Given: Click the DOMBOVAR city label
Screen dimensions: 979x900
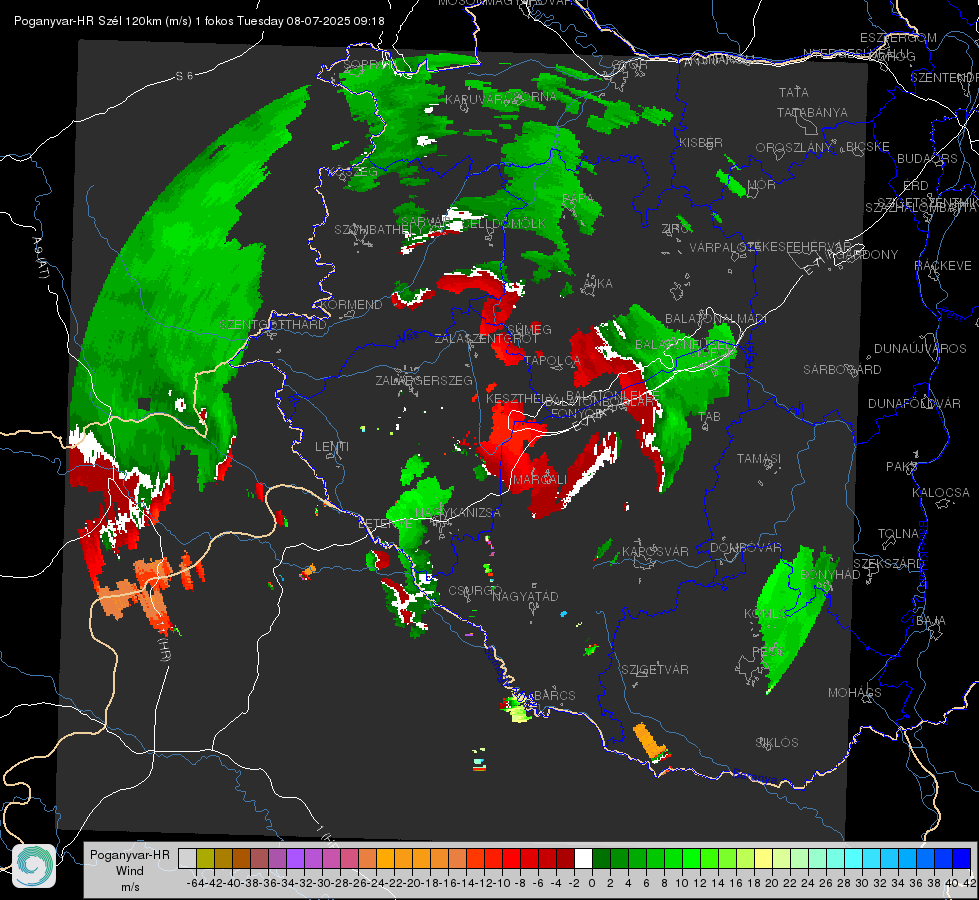Looking at the screenshot, I should (745, 548).
